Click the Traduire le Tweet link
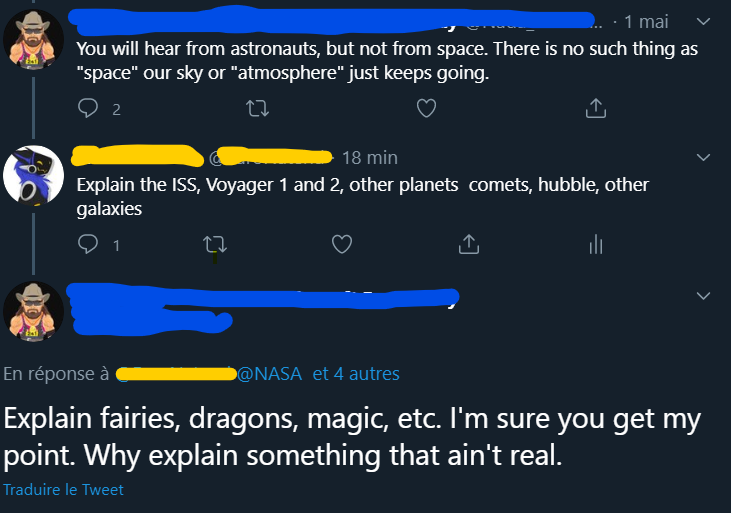Image resolution: width=731 pixels, height=513 pixels. click(64, 490)
